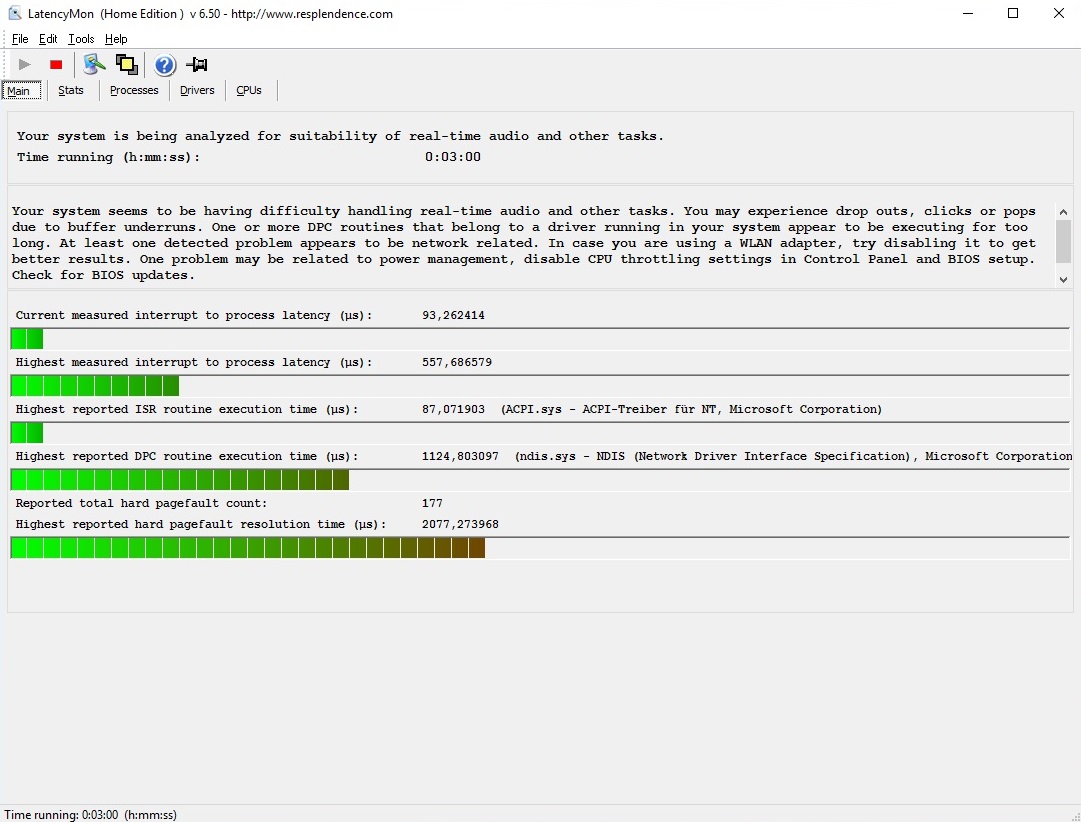Click the ACPI.sys driver description text

[x=691, y=409]
